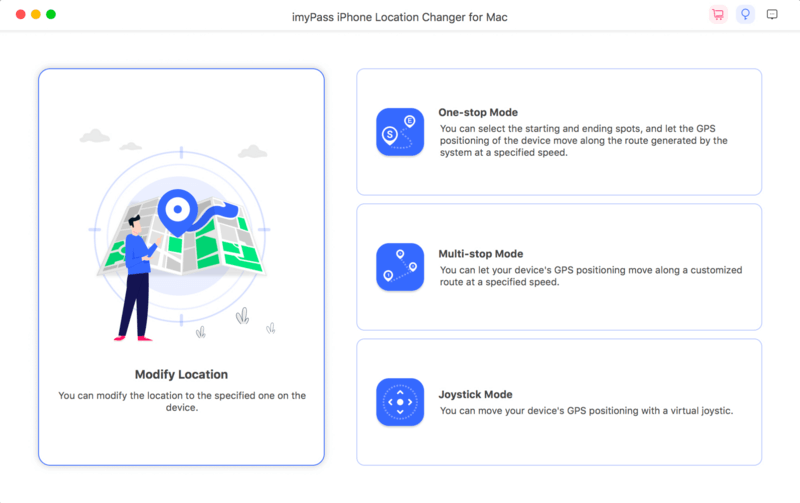800x503 pixels.
Task: Click the Multi-stop Mode waypoints icon
Action: 400,267
